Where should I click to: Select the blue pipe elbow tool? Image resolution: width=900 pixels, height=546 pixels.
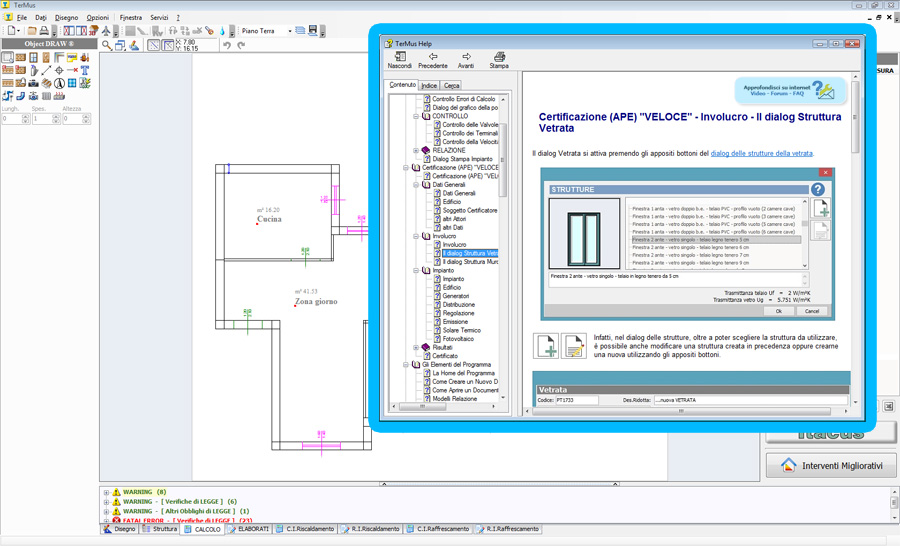21,96
